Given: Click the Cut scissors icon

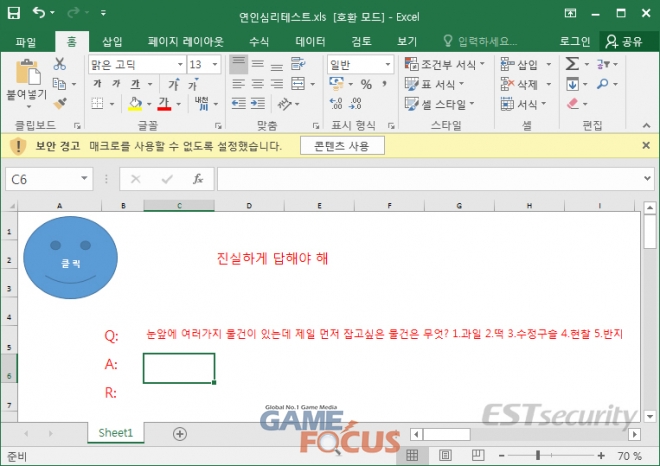Looking at the screenshot, I should 59,63.
